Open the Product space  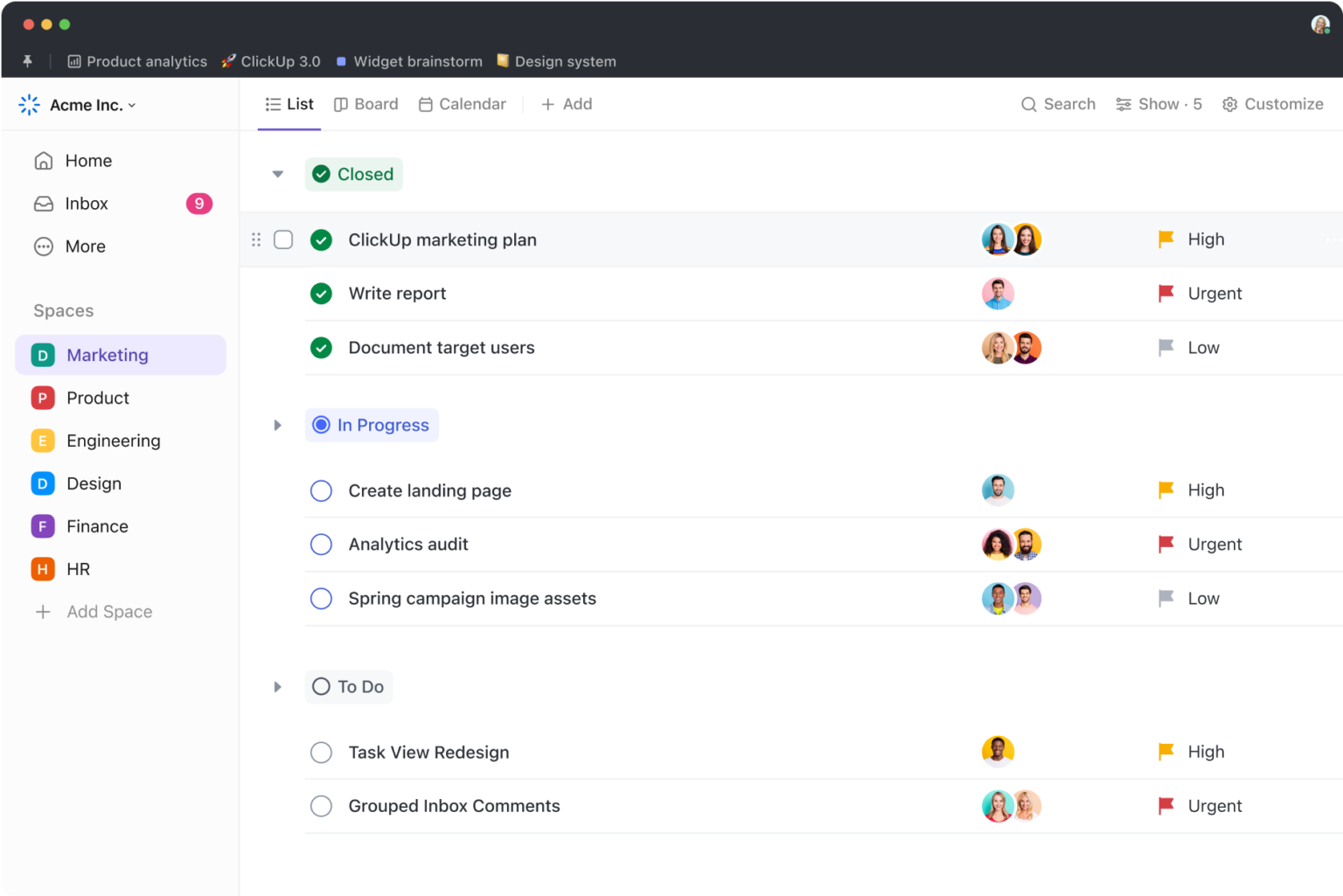pyautogui.click(x=42, y=398)
